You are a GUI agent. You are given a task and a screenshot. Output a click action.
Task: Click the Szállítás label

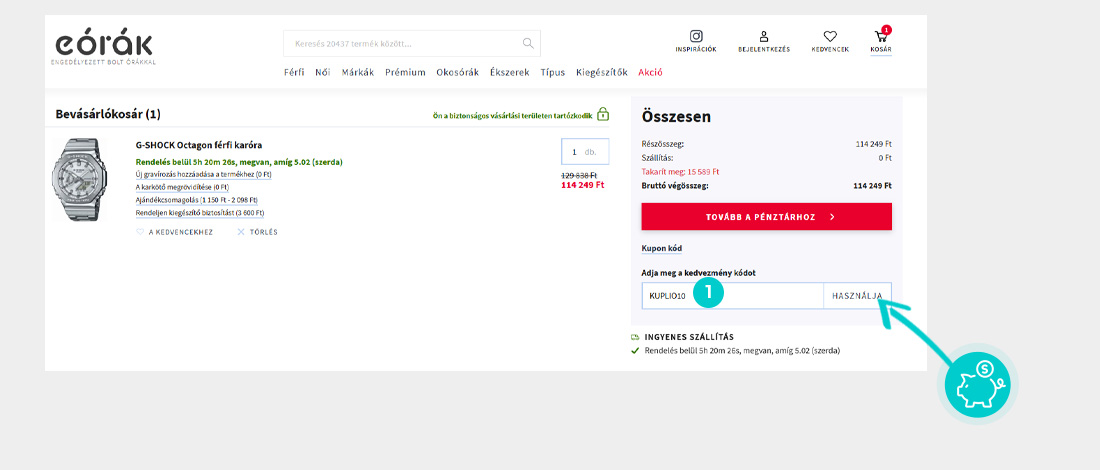point(657,158)
